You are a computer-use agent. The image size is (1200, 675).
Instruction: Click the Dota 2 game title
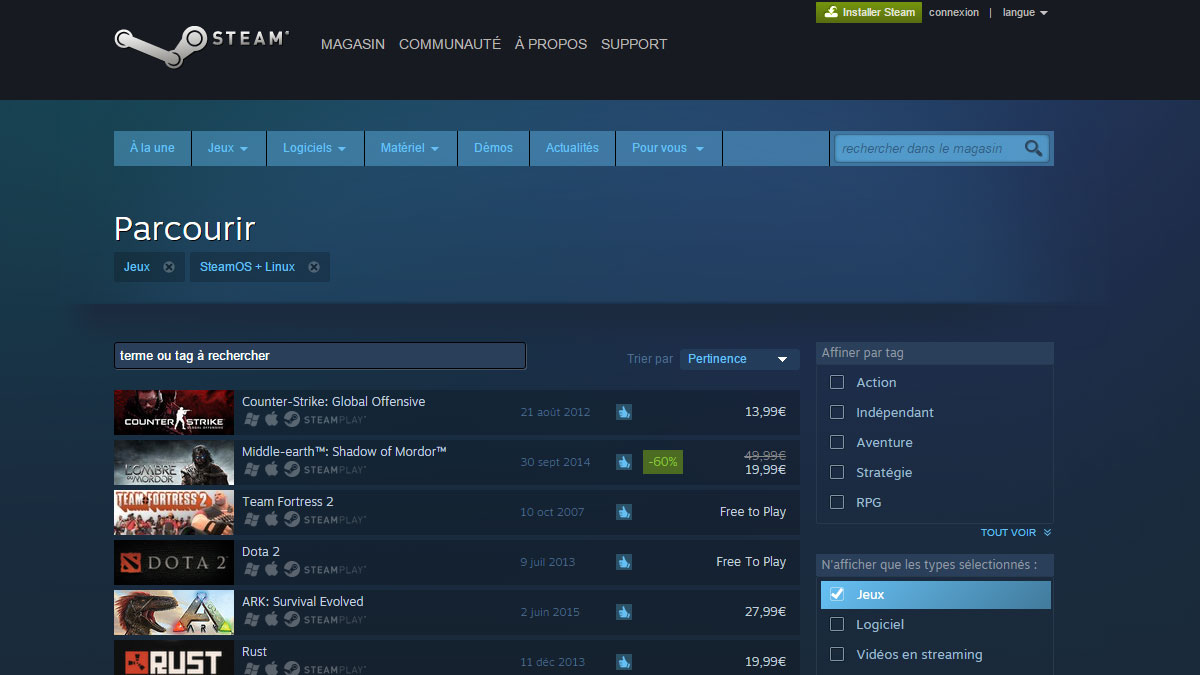tap(261, 552)
